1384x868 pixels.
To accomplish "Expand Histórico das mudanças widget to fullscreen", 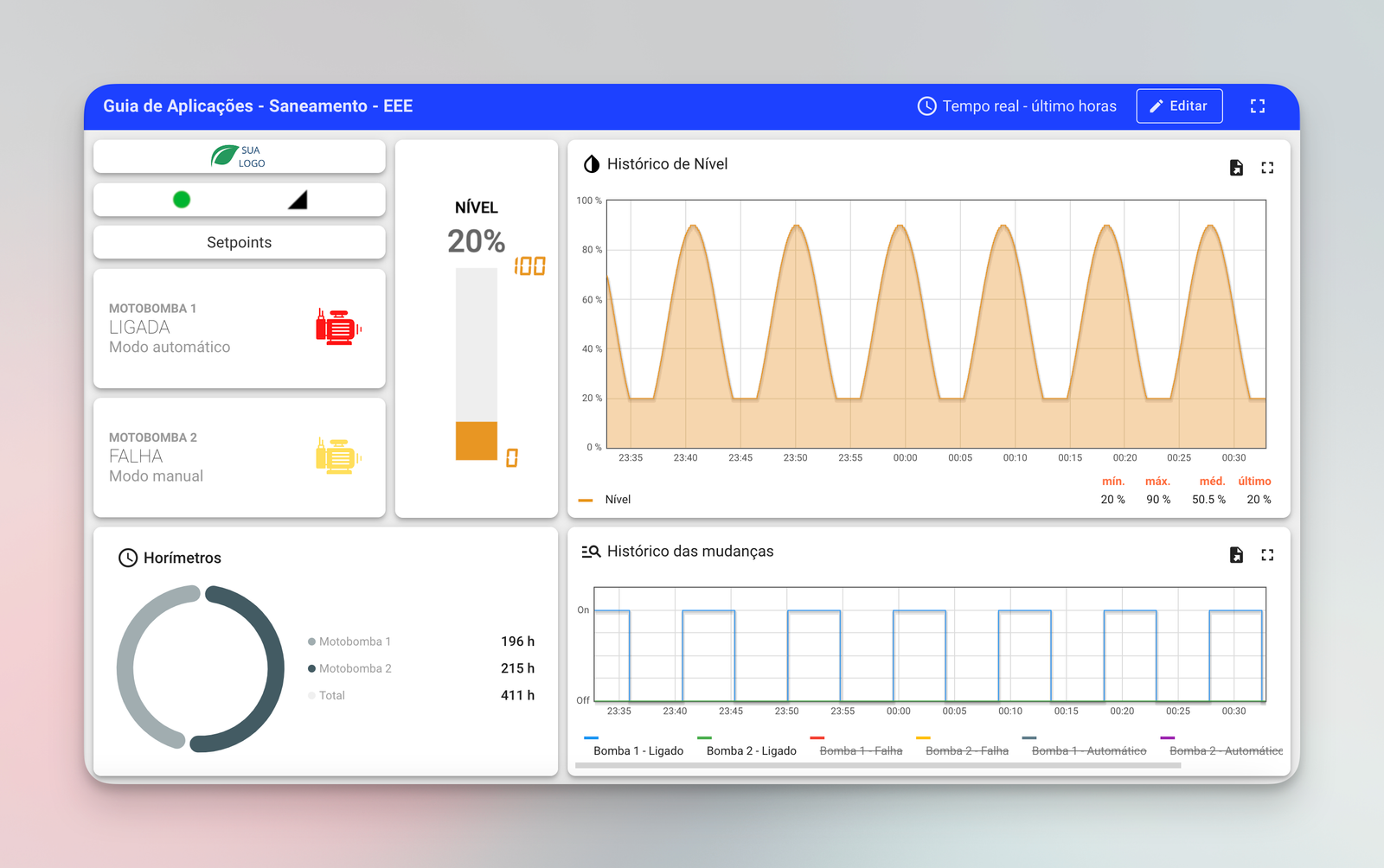I will [1267, 555].
